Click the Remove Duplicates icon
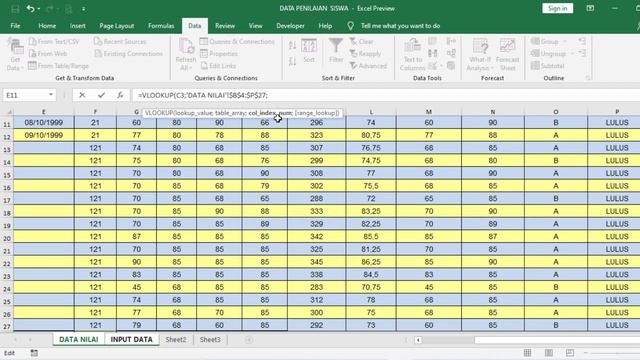 [433, 53]
